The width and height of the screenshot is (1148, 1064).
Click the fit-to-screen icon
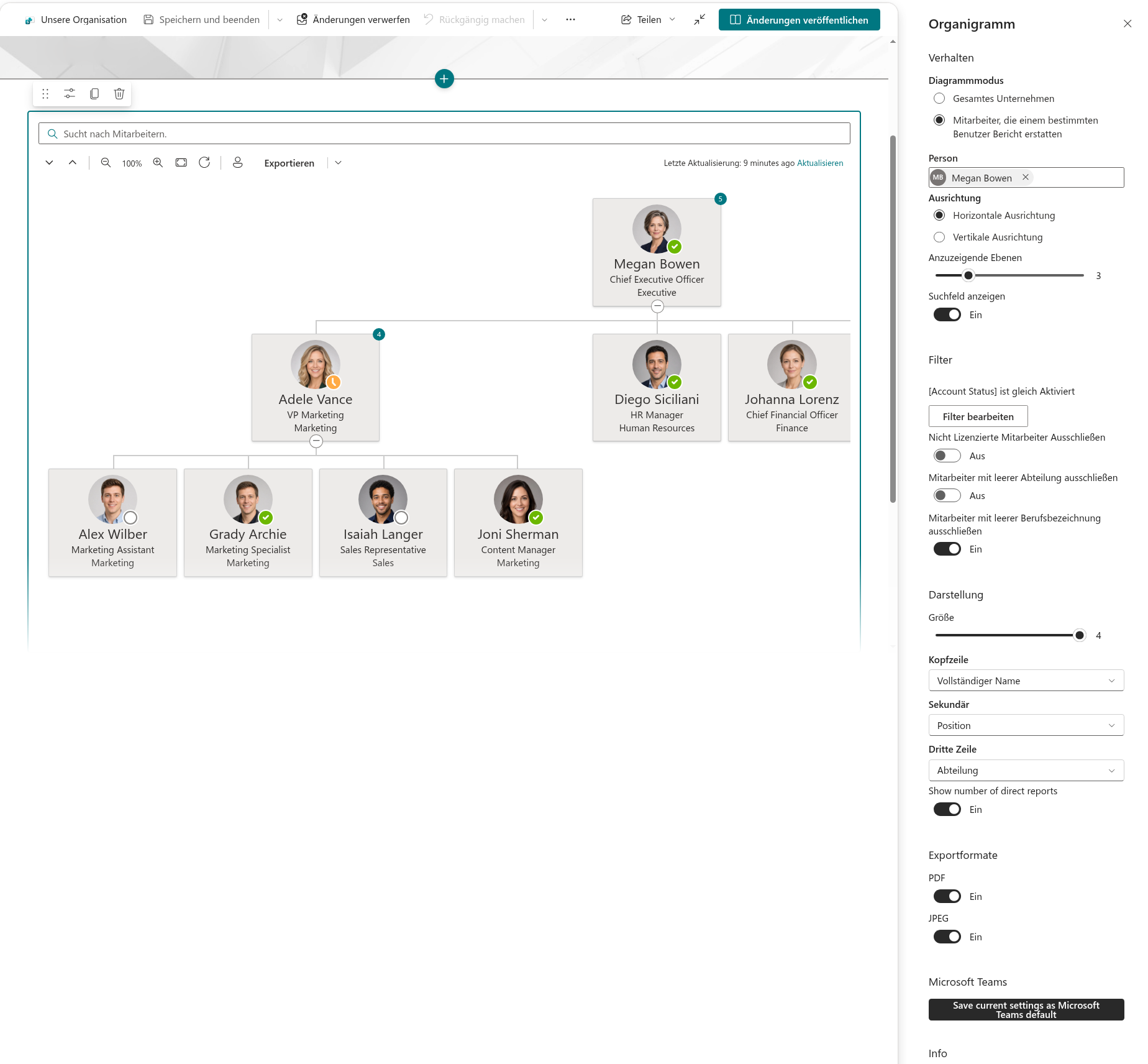click(x=181, y=163)
